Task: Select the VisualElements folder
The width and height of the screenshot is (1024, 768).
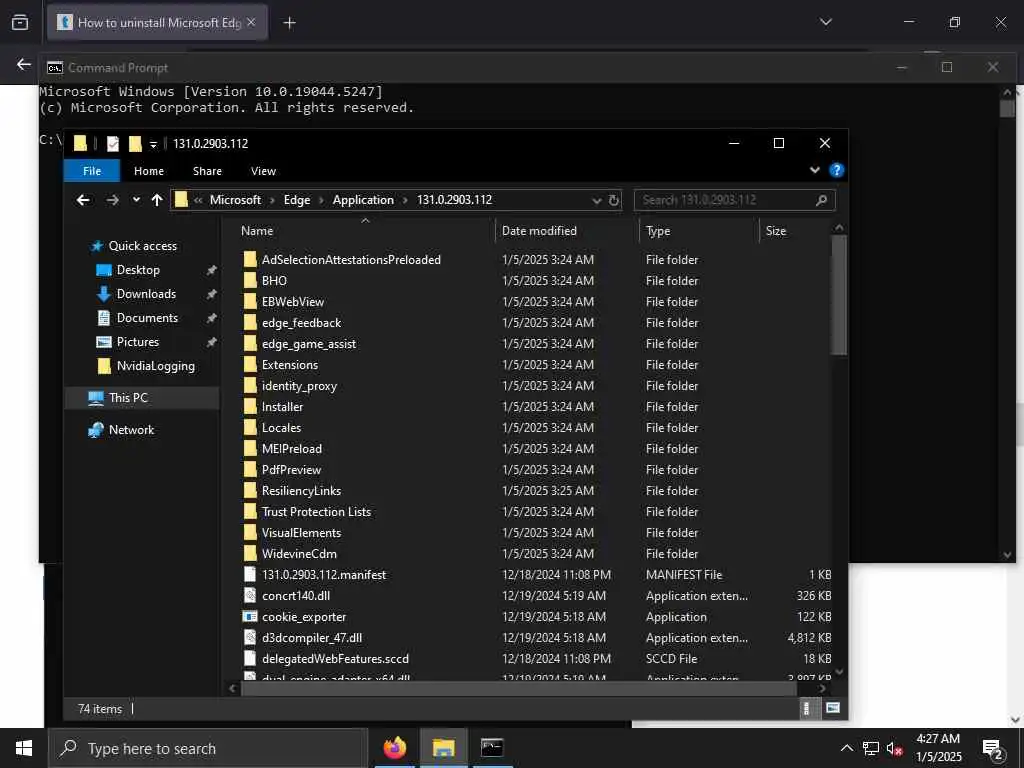Action: (x=301, y=533)
